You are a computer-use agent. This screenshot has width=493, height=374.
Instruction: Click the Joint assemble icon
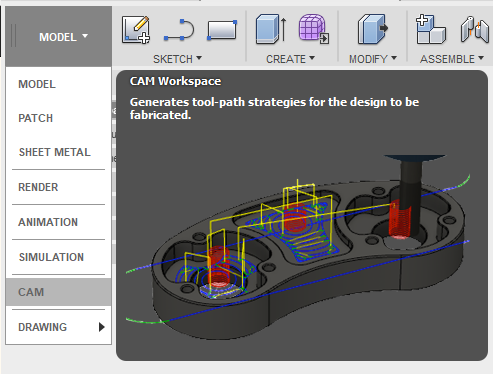click(x=475, y=29)
